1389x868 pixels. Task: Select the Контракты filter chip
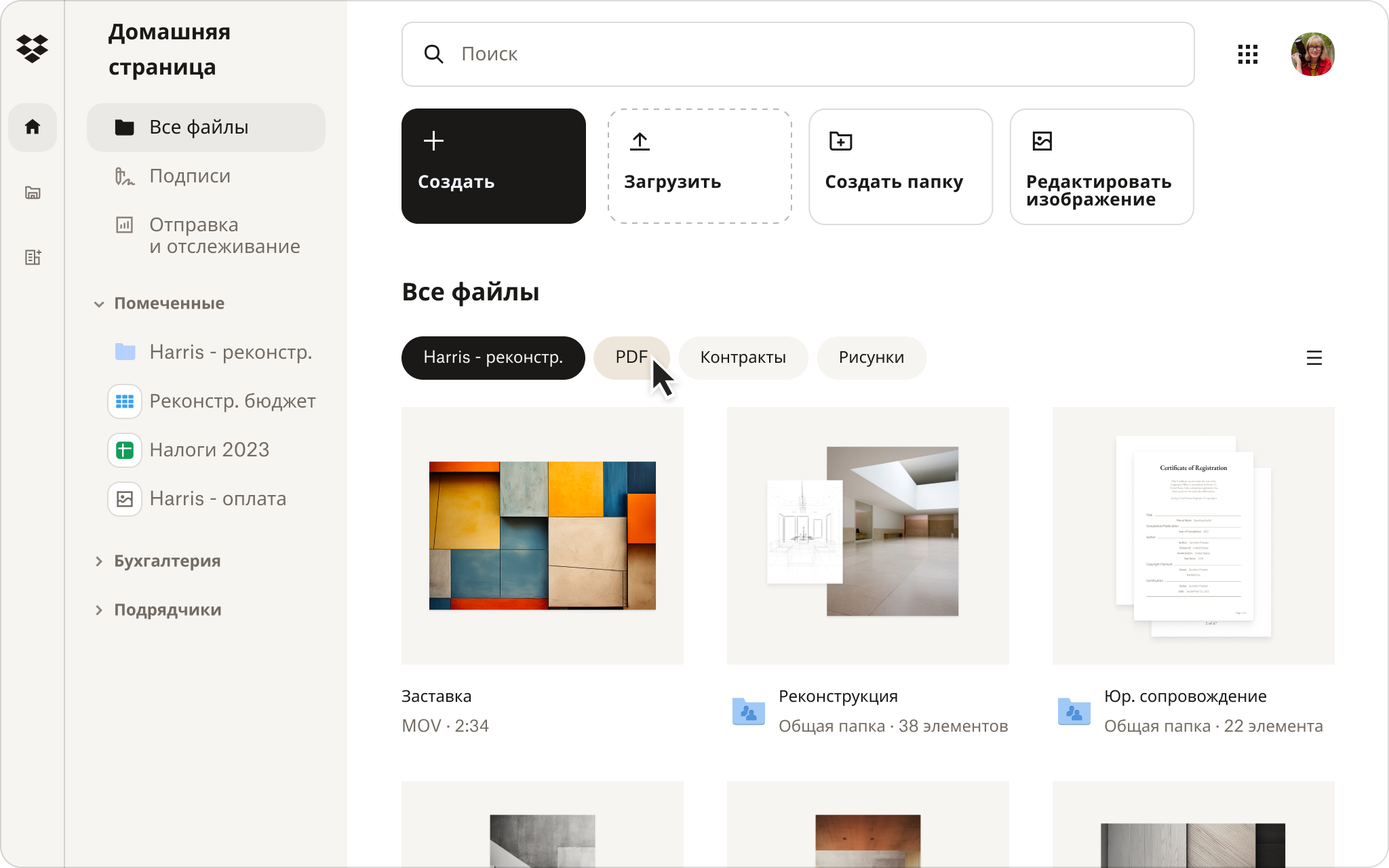point(743,358)
